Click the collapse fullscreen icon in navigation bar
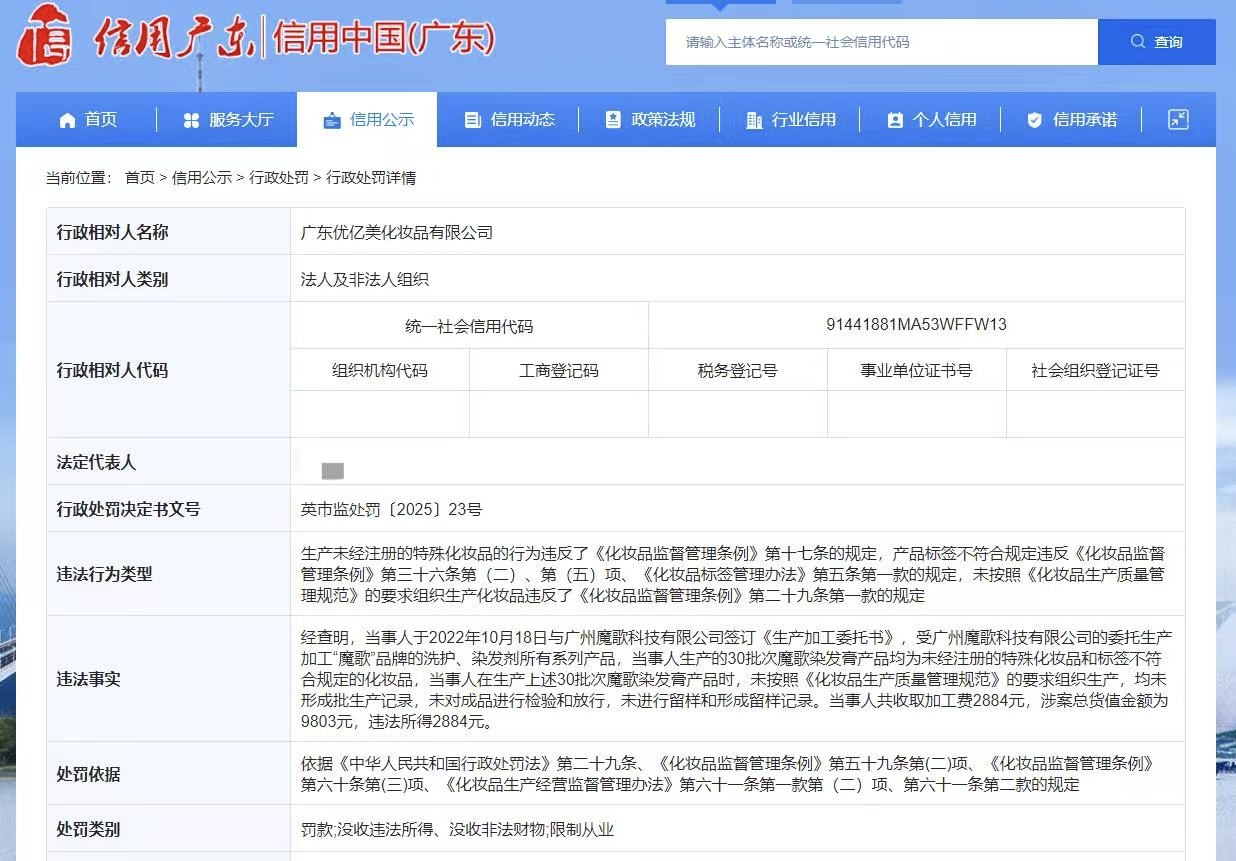The image size is (1236, 861). [x=1178, y=120]
